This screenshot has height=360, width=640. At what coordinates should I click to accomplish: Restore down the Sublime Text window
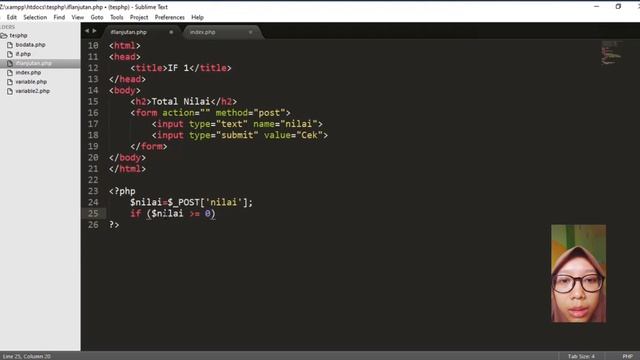point(618,7)
